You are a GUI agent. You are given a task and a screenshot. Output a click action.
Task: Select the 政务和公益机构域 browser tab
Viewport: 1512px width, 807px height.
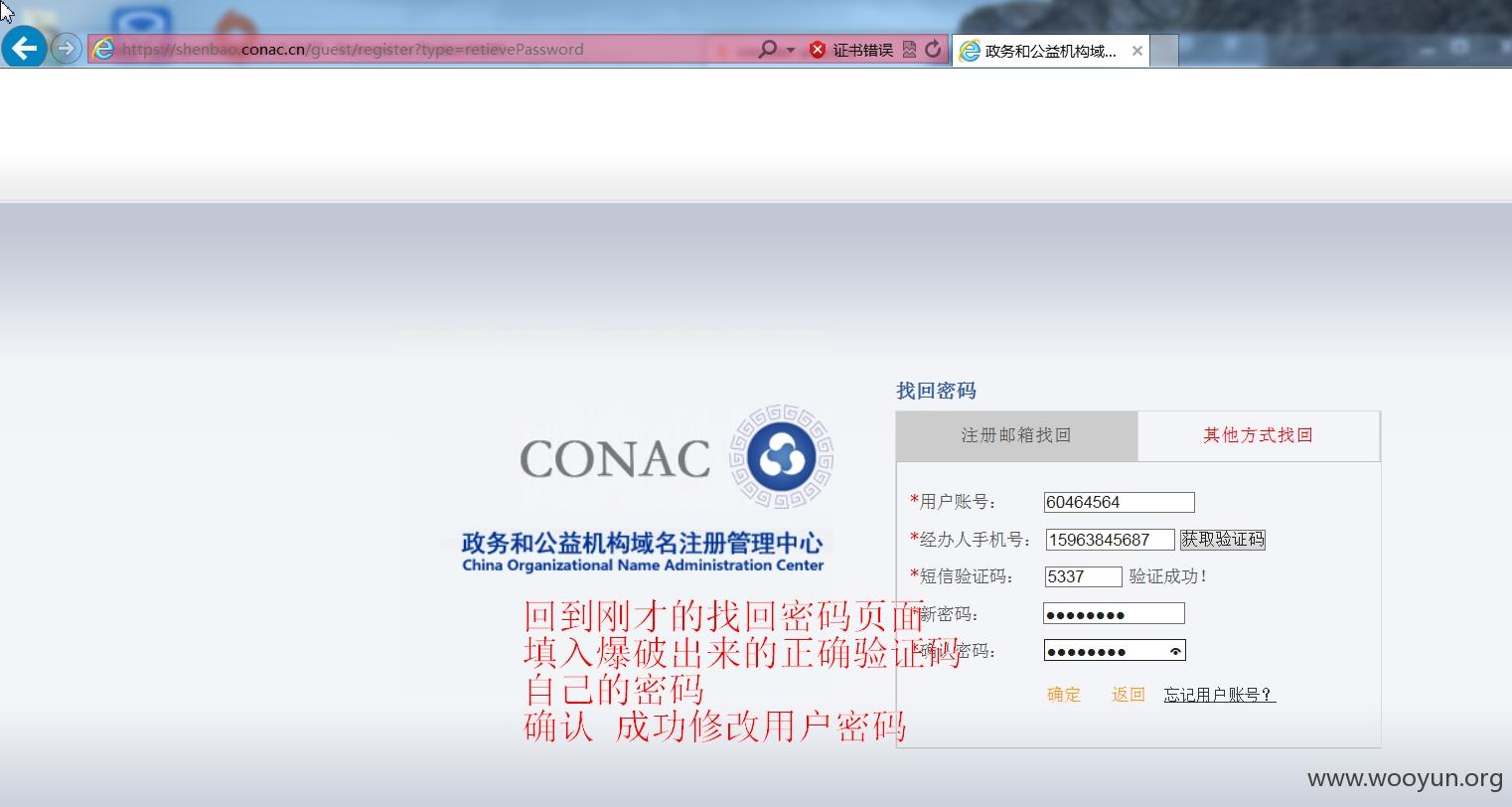(1050, 51)
